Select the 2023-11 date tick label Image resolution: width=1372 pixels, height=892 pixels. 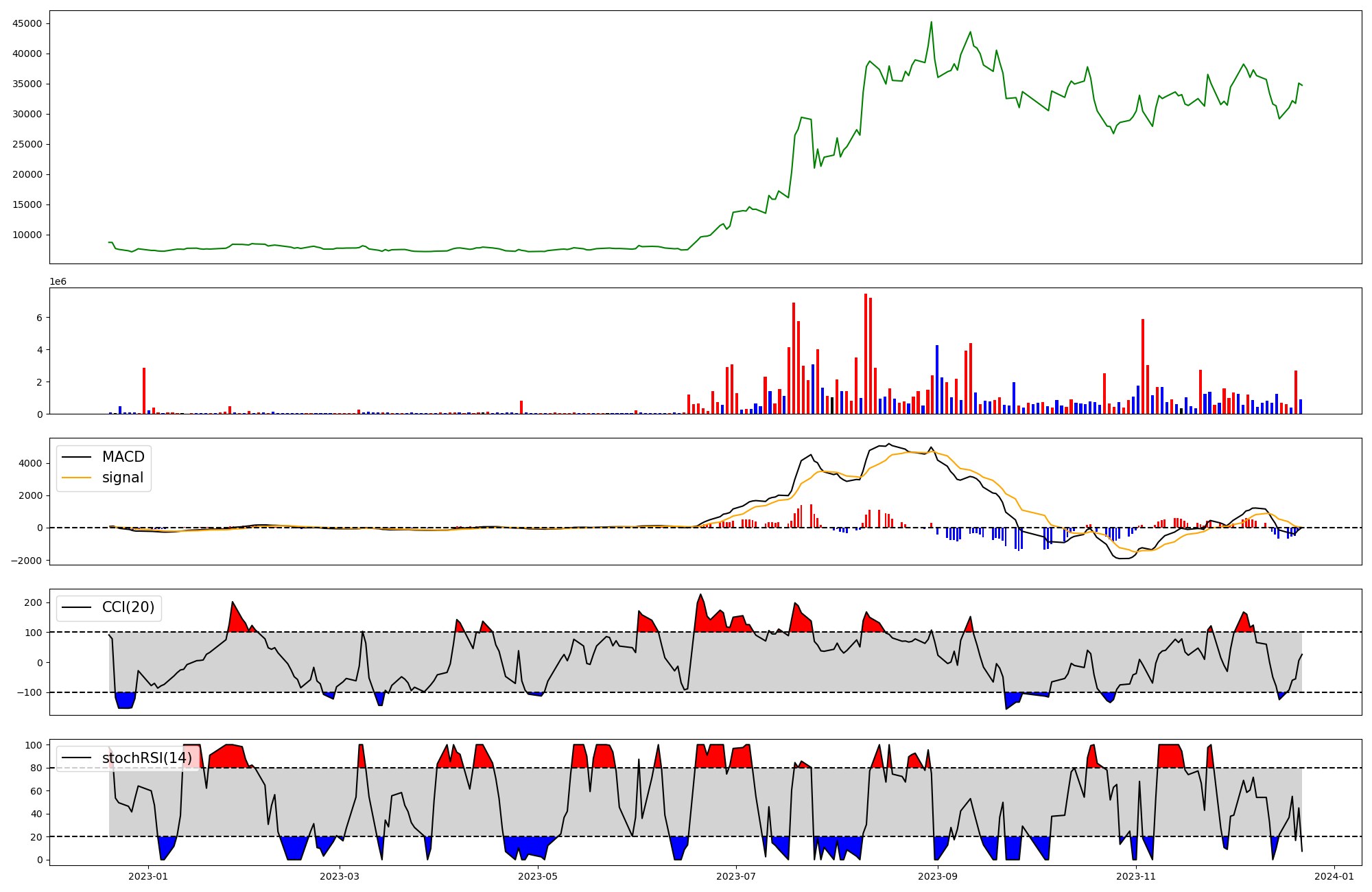pos(1136,876)
